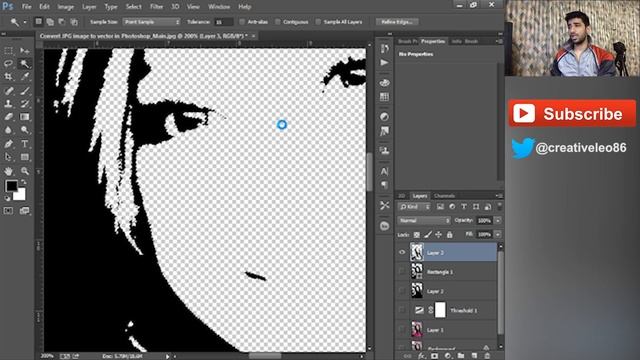Select the Crop tool
Viewport: 640px width, 360px height.
[8, 77]
